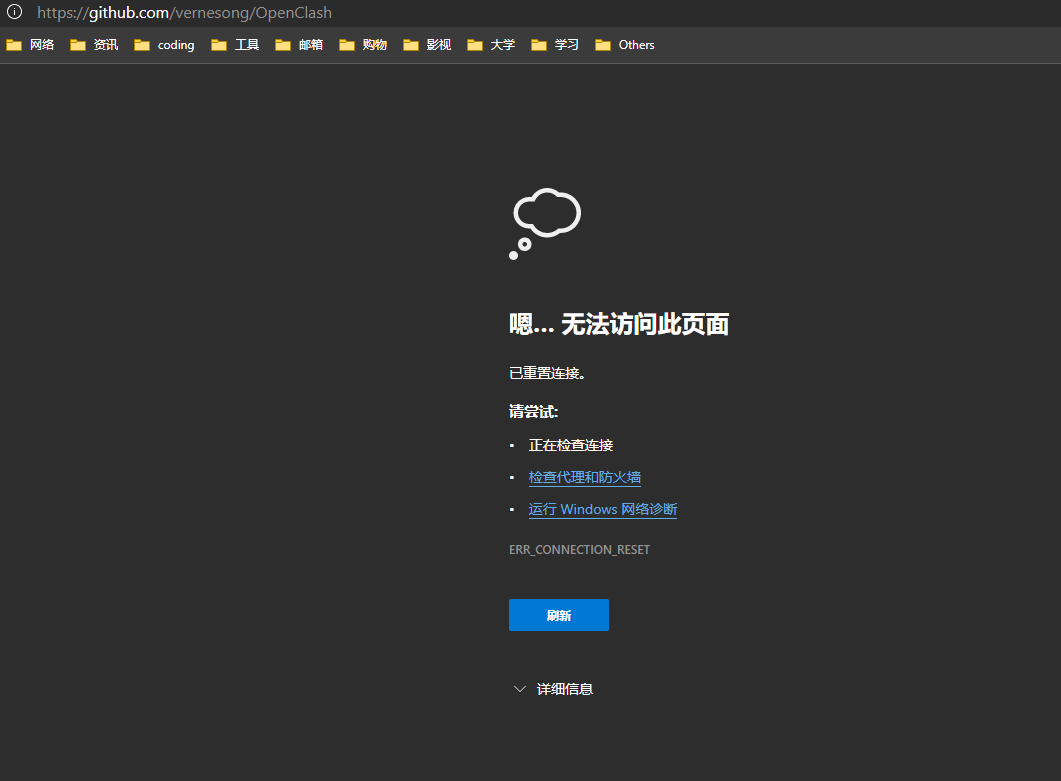Open the 影视 bookmarks folder
The image size is (1061, 781).
point(439,44)
